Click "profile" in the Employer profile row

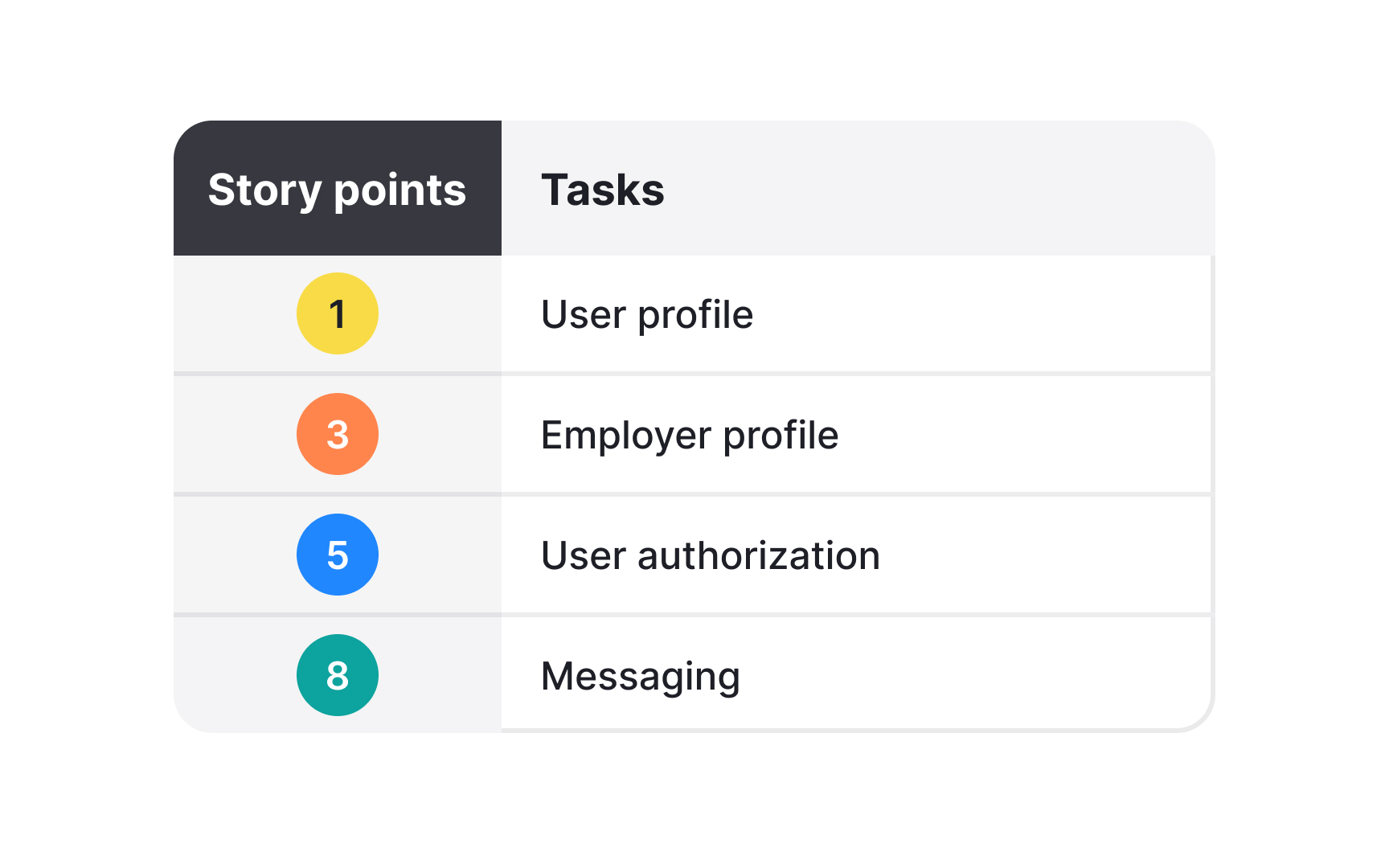click(781, 435)
